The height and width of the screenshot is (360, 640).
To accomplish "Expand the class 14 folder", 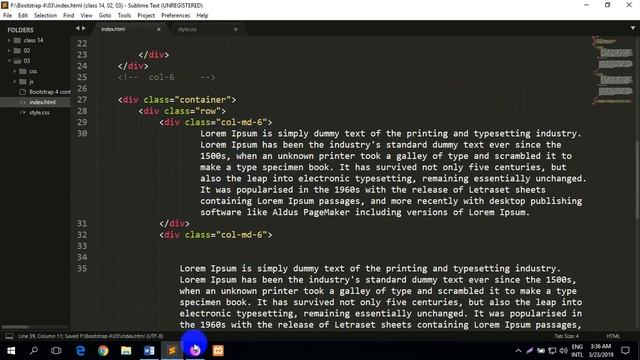I will [x=9, y=40].
